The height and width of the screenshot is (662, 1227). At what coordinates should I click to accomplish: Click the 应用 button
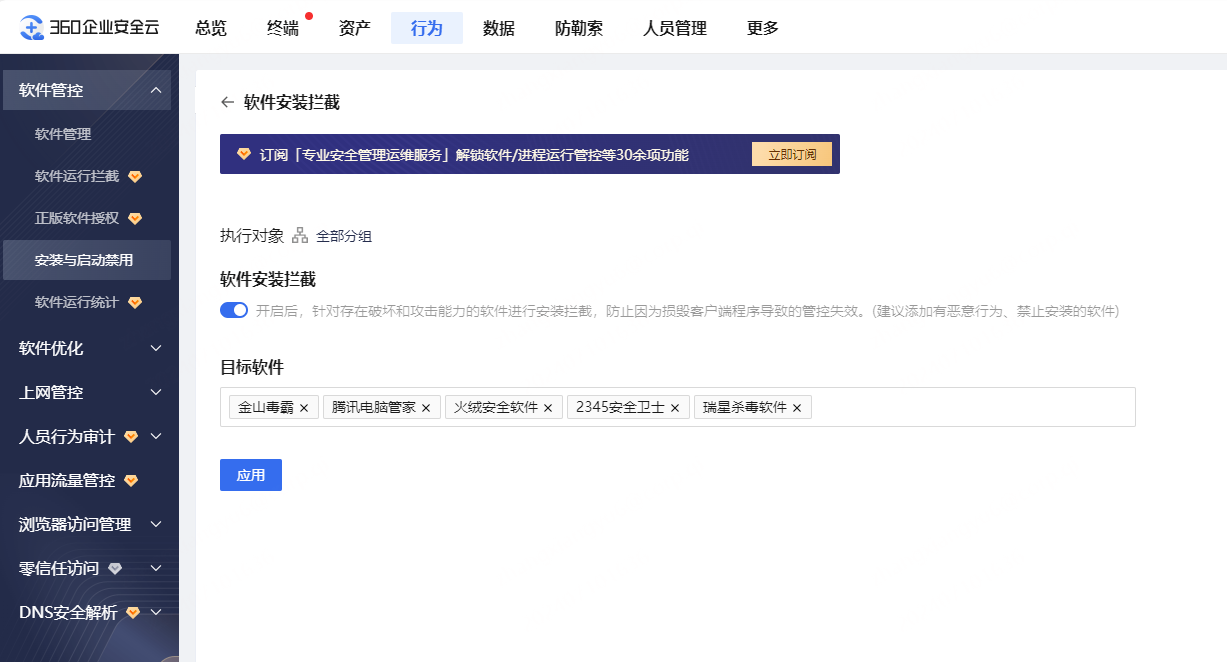tap(251, 475)
